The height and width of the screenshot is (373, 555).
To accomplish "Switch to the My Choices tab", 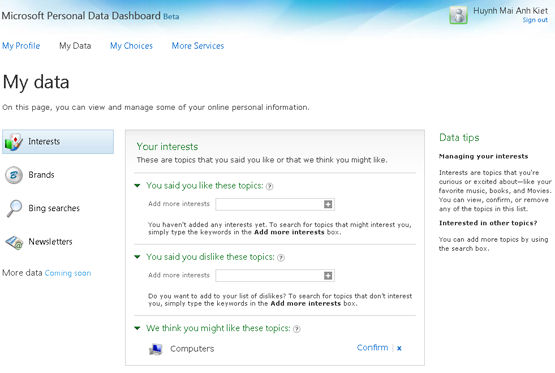I will point(131,46).
